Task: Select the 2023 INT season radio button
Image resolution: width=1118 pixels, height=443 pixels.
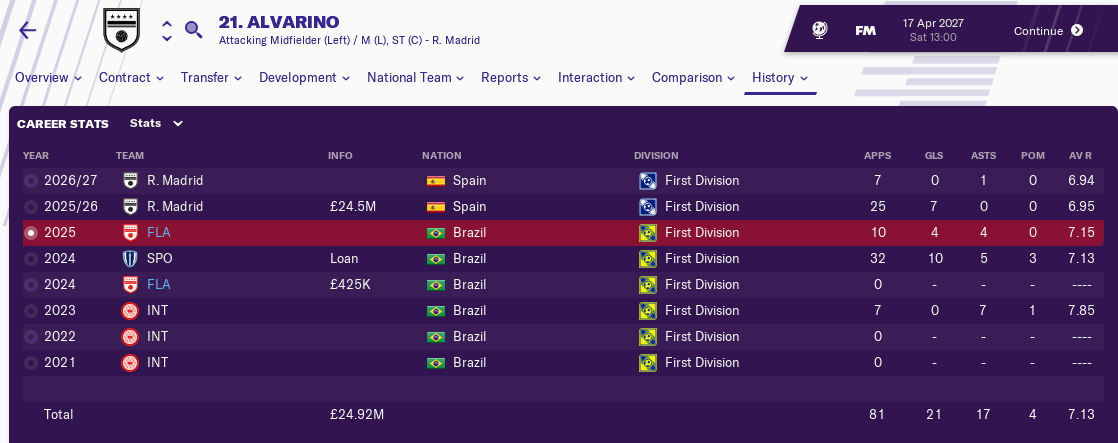Action: point(31,310)
